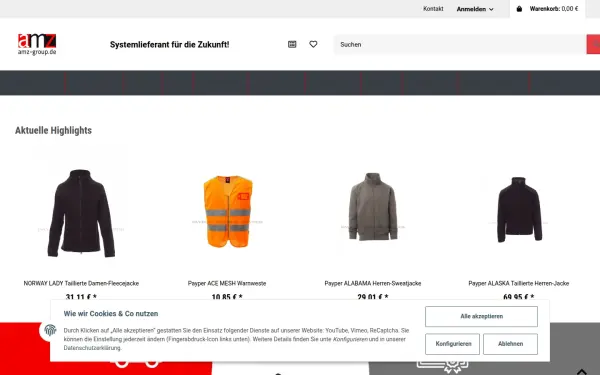Open Payper ALASKA Taillierte Herren-Jacke title

(518, 284)
